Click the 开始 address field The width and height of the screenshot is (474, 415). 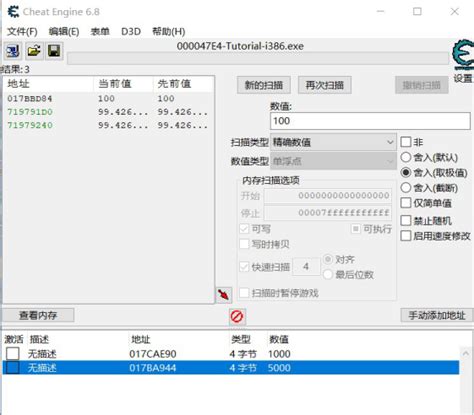pyautogui.click(x=328, y=196)
